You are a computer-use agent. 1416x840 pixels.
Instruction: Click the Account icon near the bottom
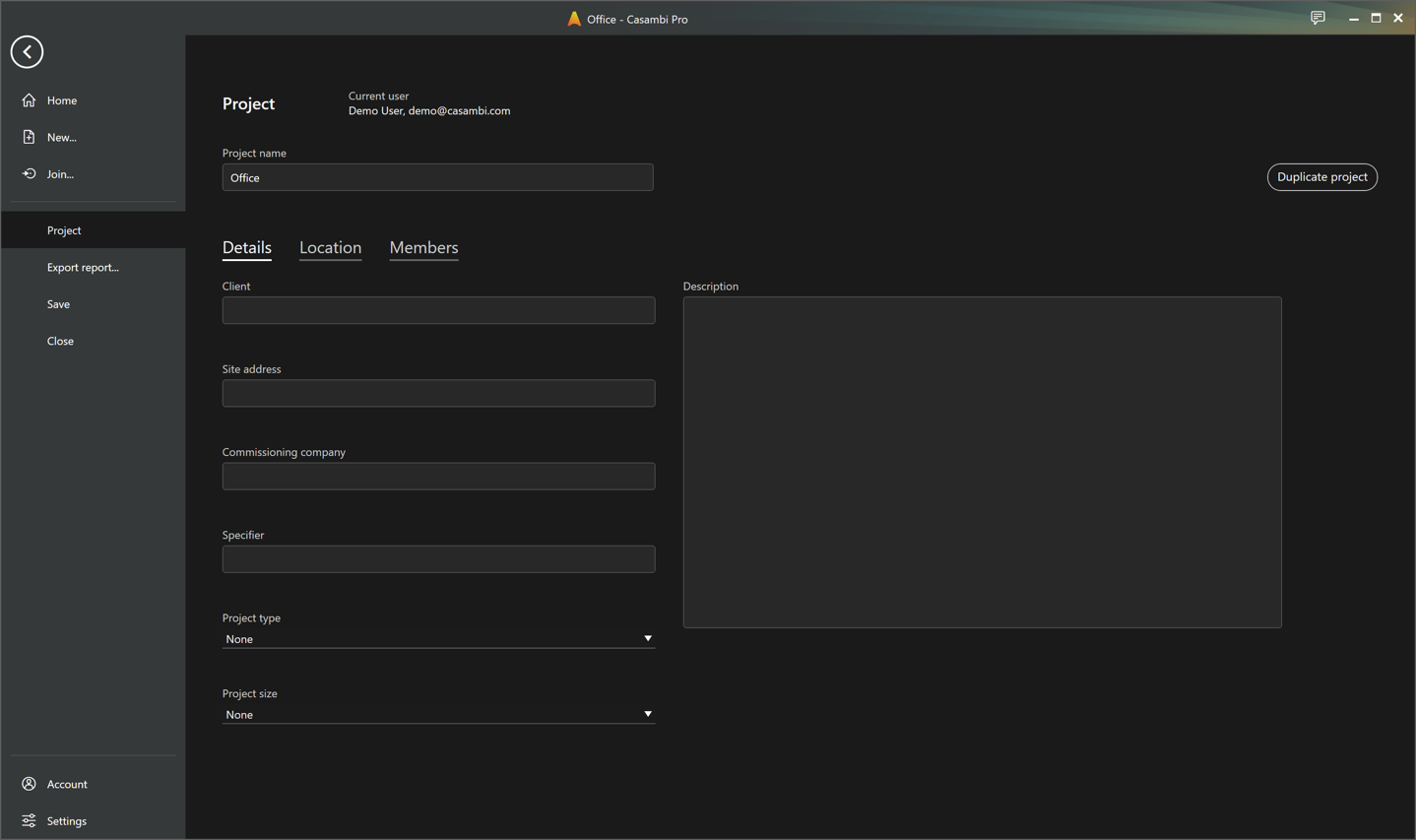29,783
